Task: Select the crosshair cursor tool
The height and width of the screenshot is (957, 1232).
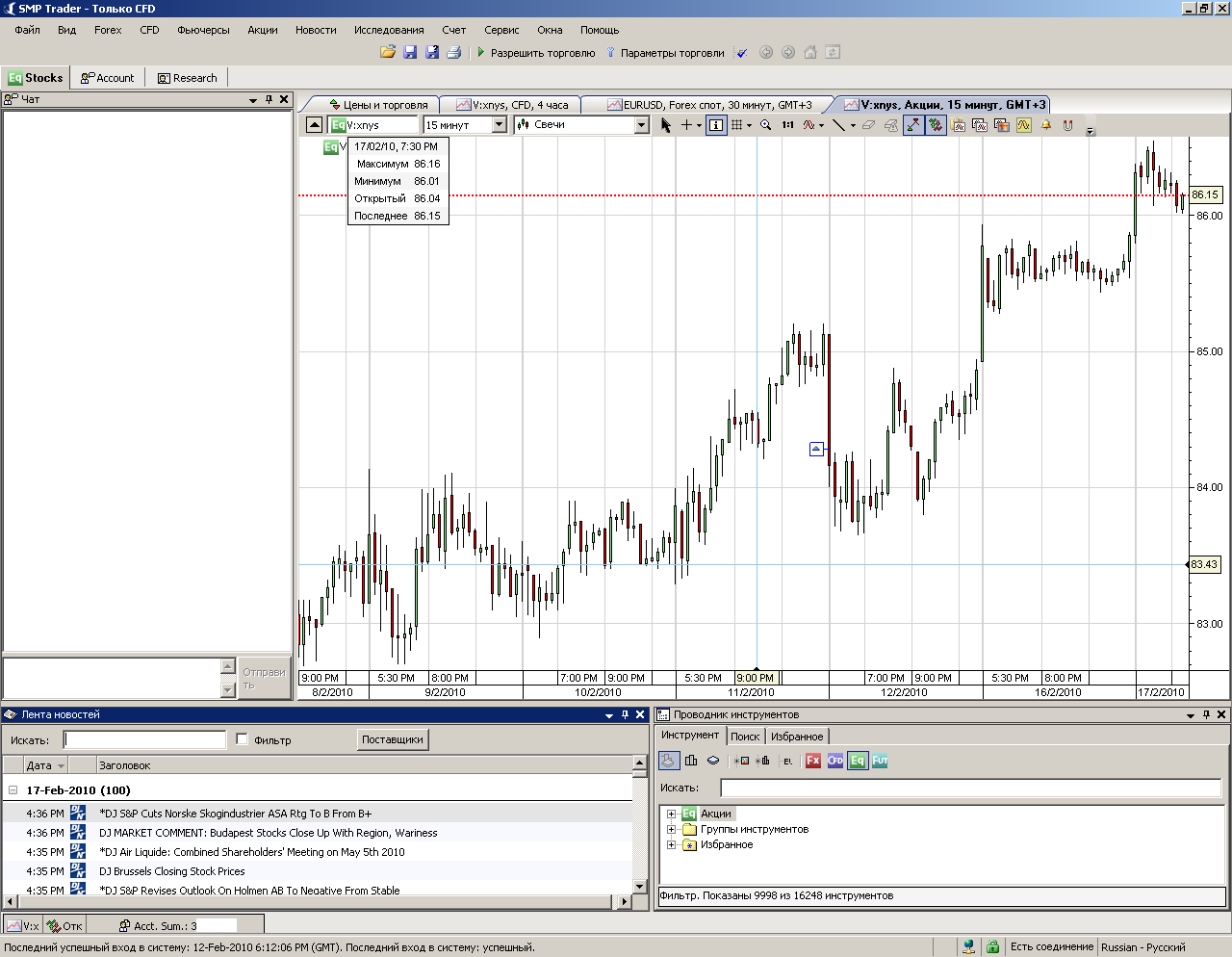Action: pos(686,125)
